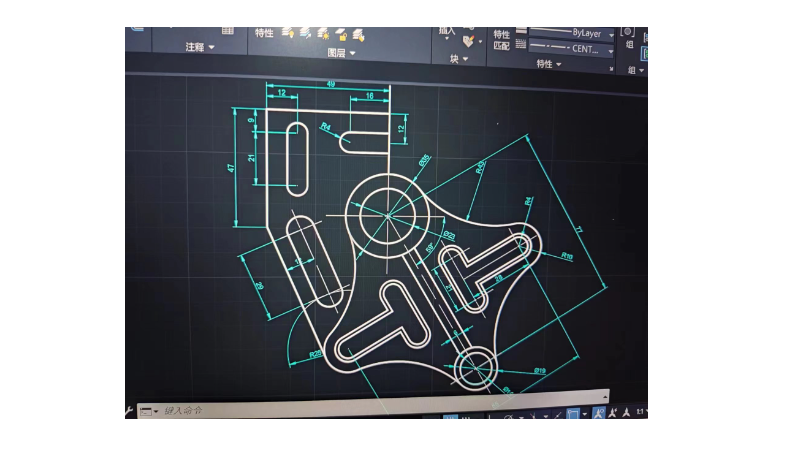Open the CENT linetype dropdown
The height and width of the screenshot is (453, 800).
[x=611, y=49]
